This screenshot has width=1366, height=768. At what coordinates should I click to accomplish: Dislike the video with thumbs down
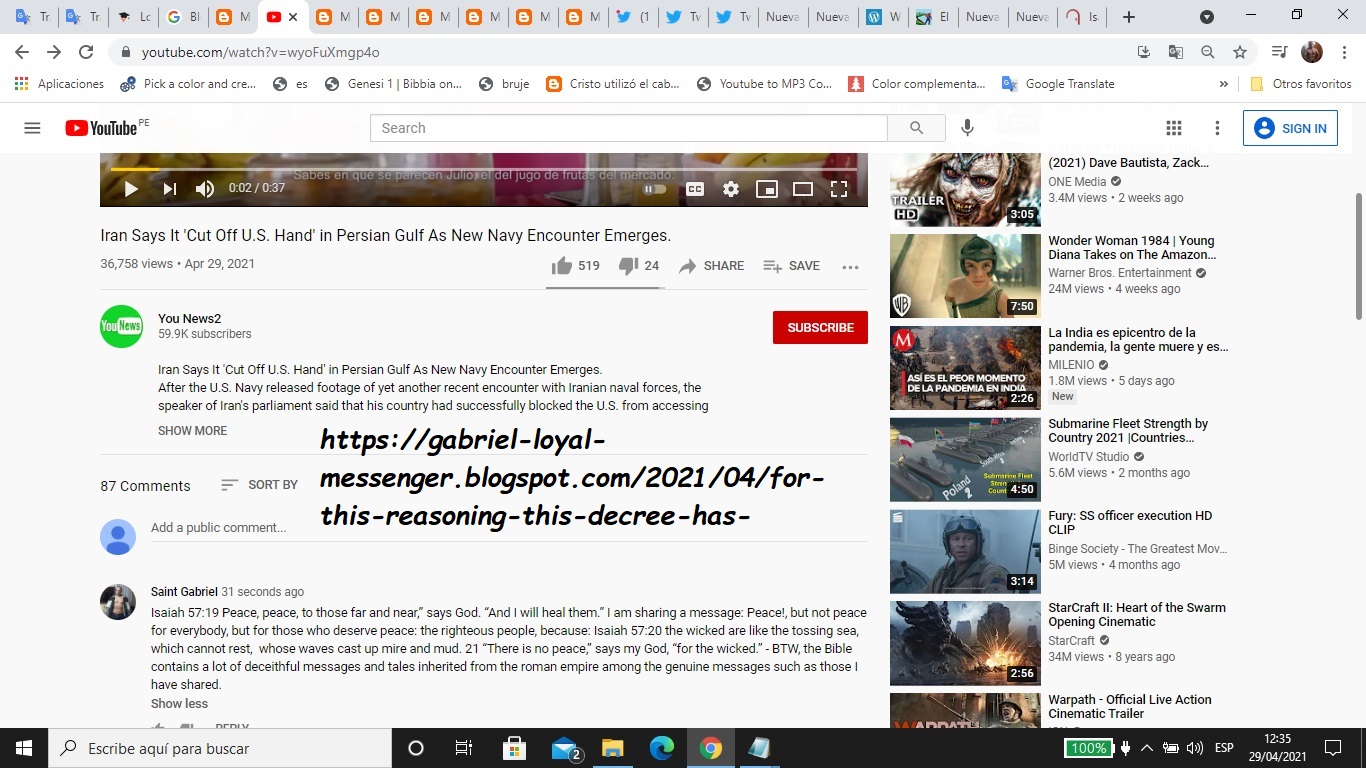pos(628,266)
